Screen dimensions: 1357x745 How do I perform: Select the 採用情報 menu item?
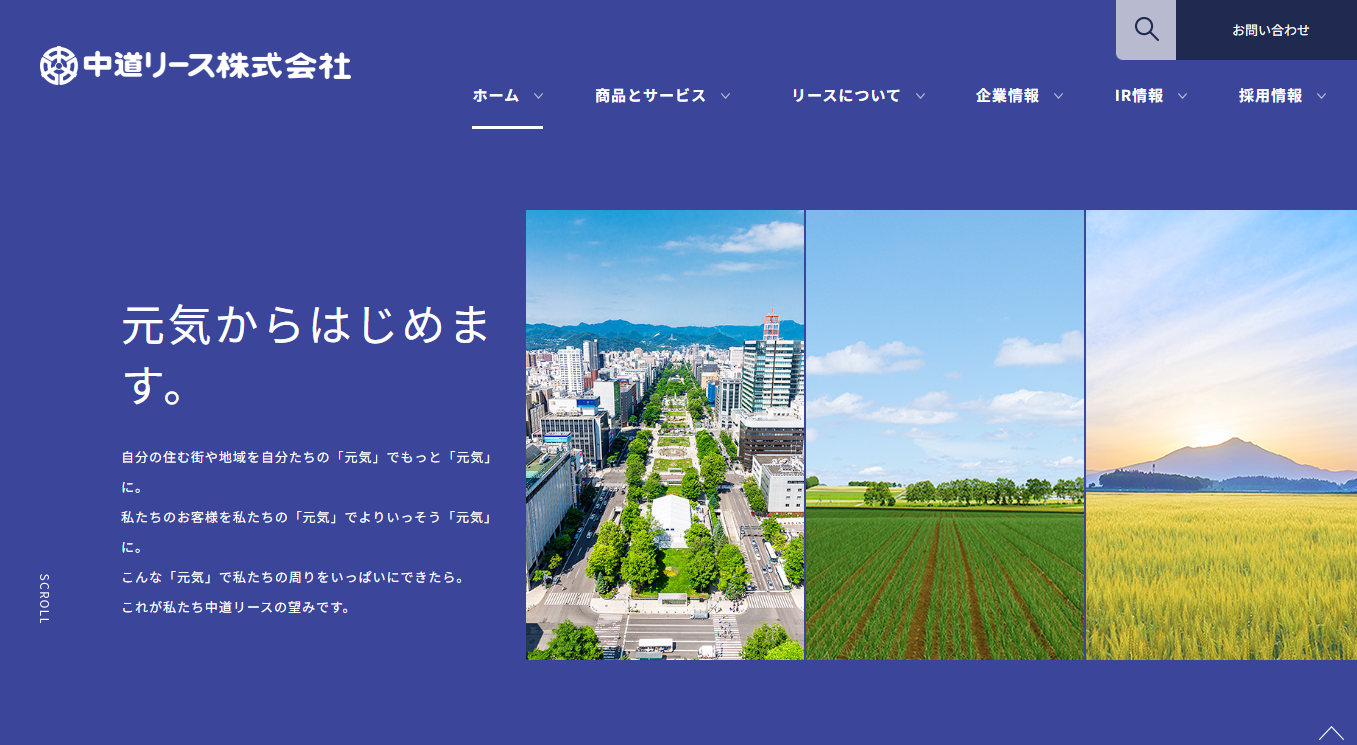point(1270,96)
